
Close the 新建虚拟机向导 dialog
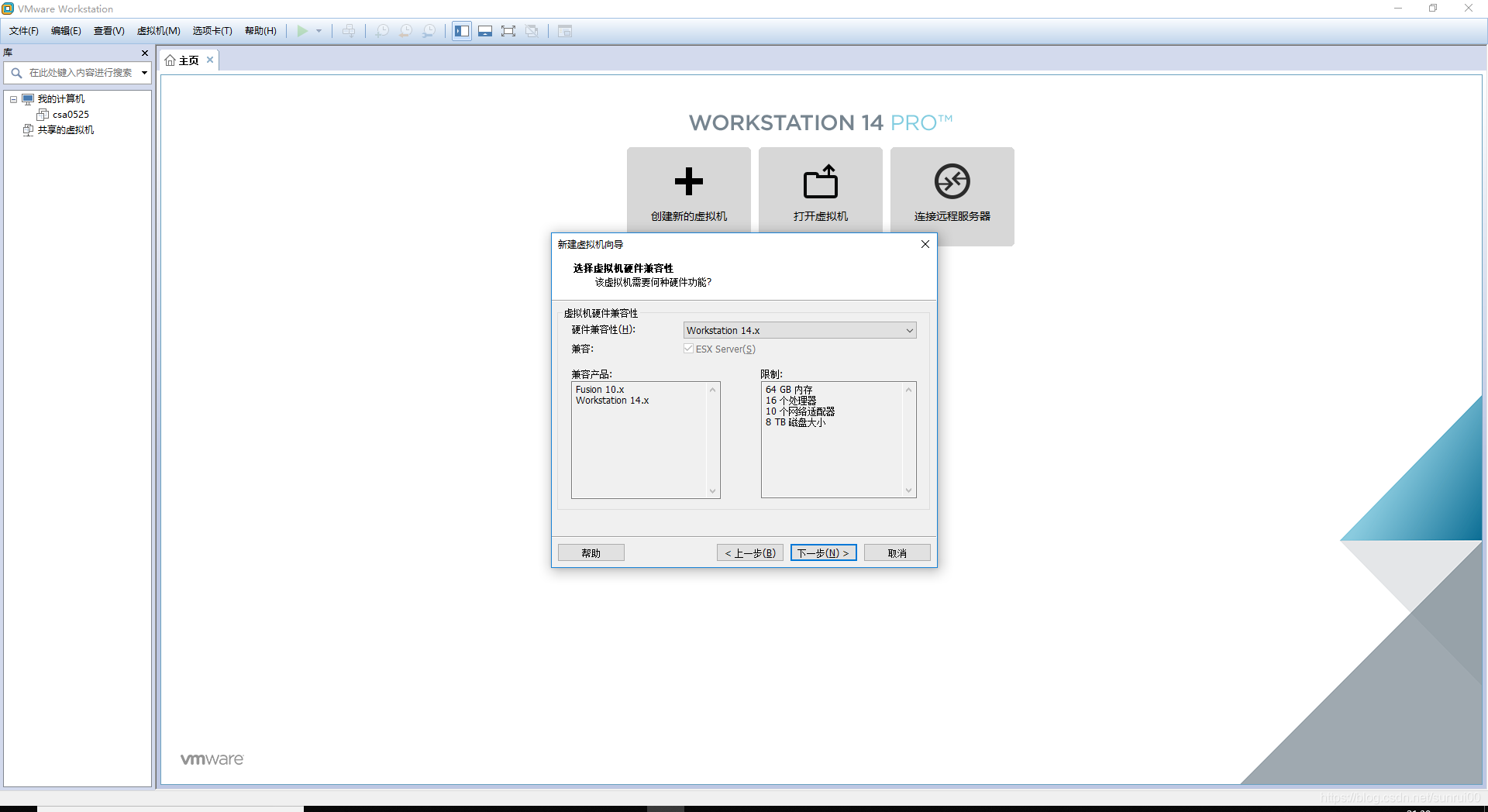[925, 244]
